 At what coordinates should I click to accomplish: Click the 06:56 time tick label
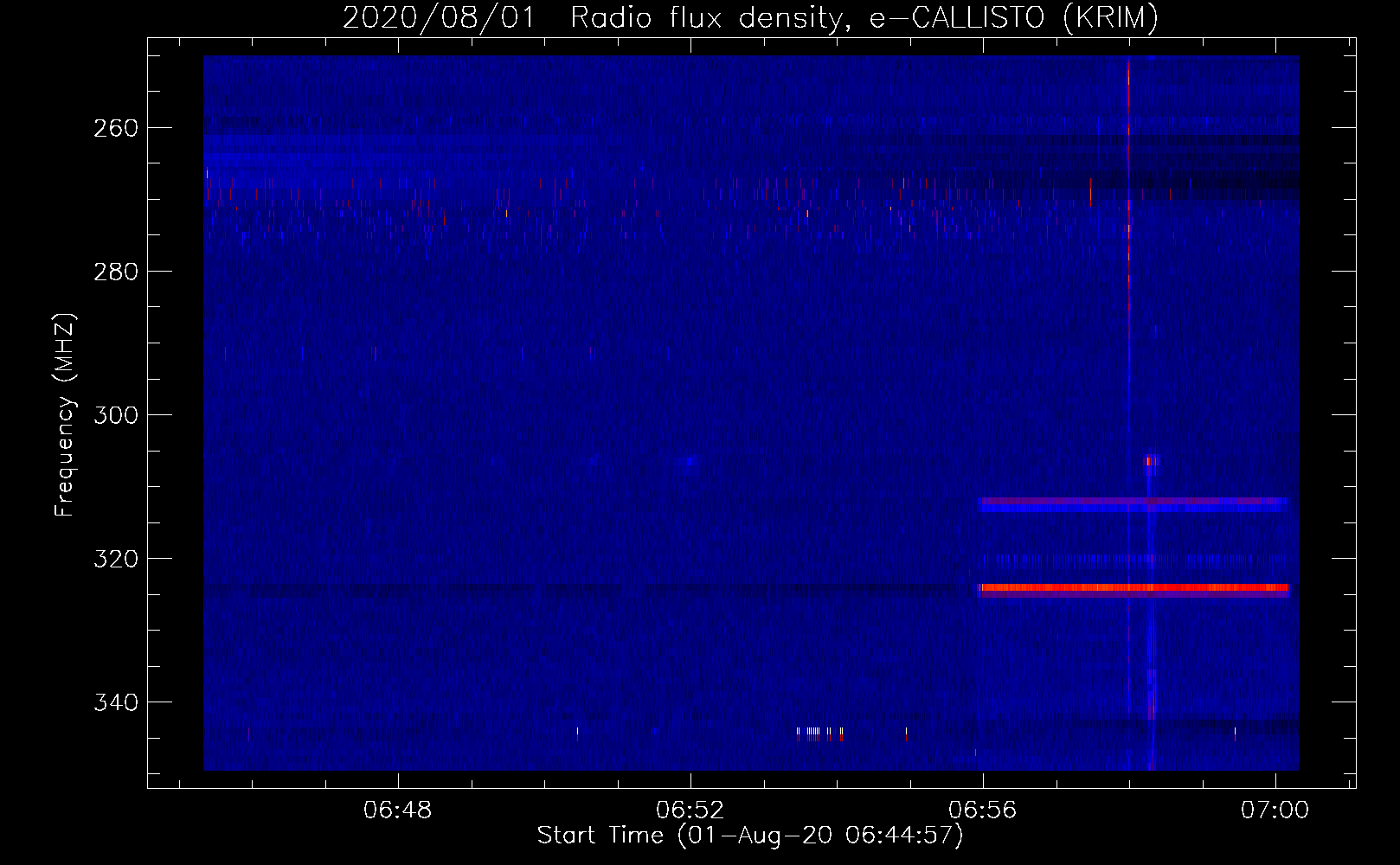point(983,811)
